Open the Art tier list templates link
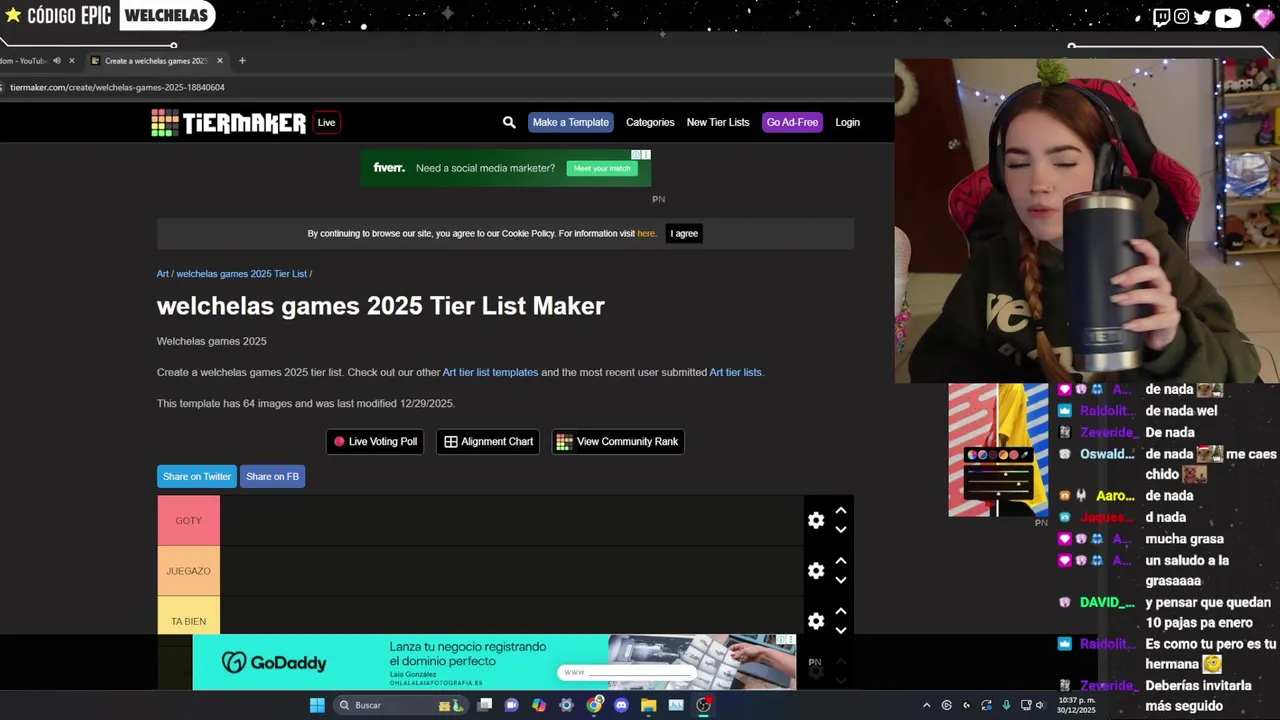Image resolution: width=1280 pixels, height=720 pixels. (490, 372)
